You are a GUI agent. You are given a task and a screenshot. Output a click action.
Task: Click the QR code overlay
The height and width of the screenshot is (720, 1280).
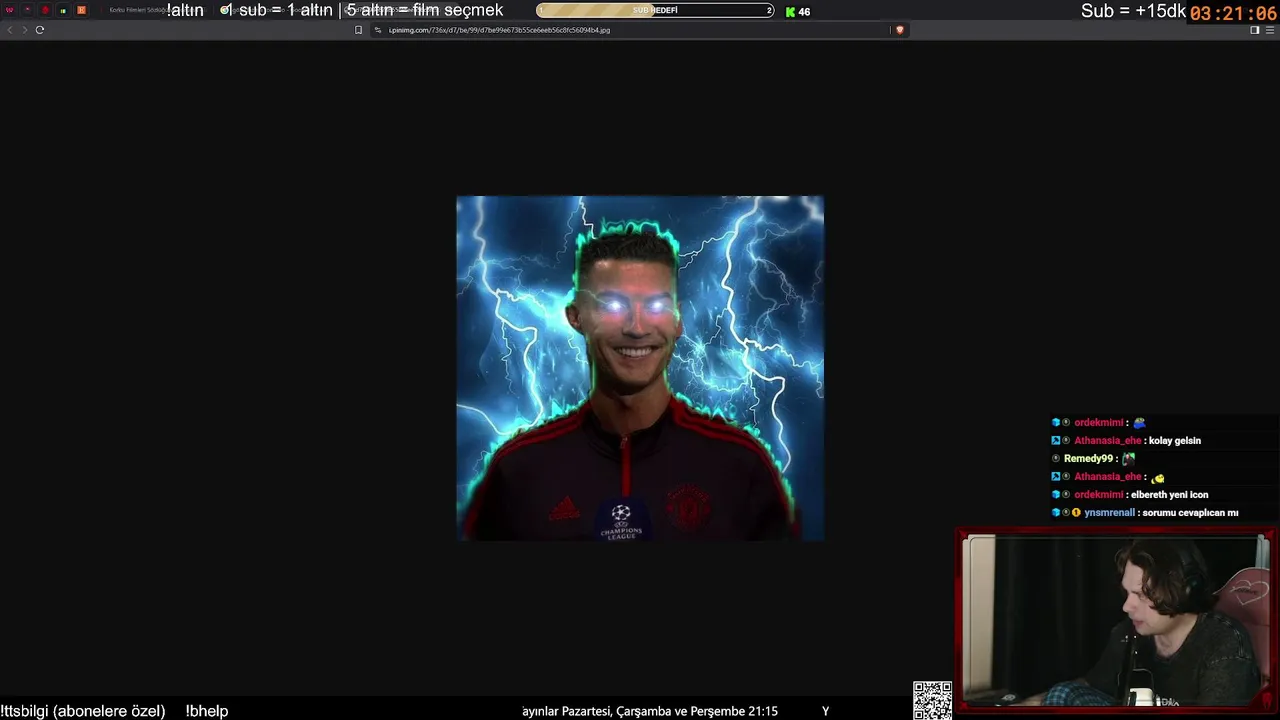point(932,700)
